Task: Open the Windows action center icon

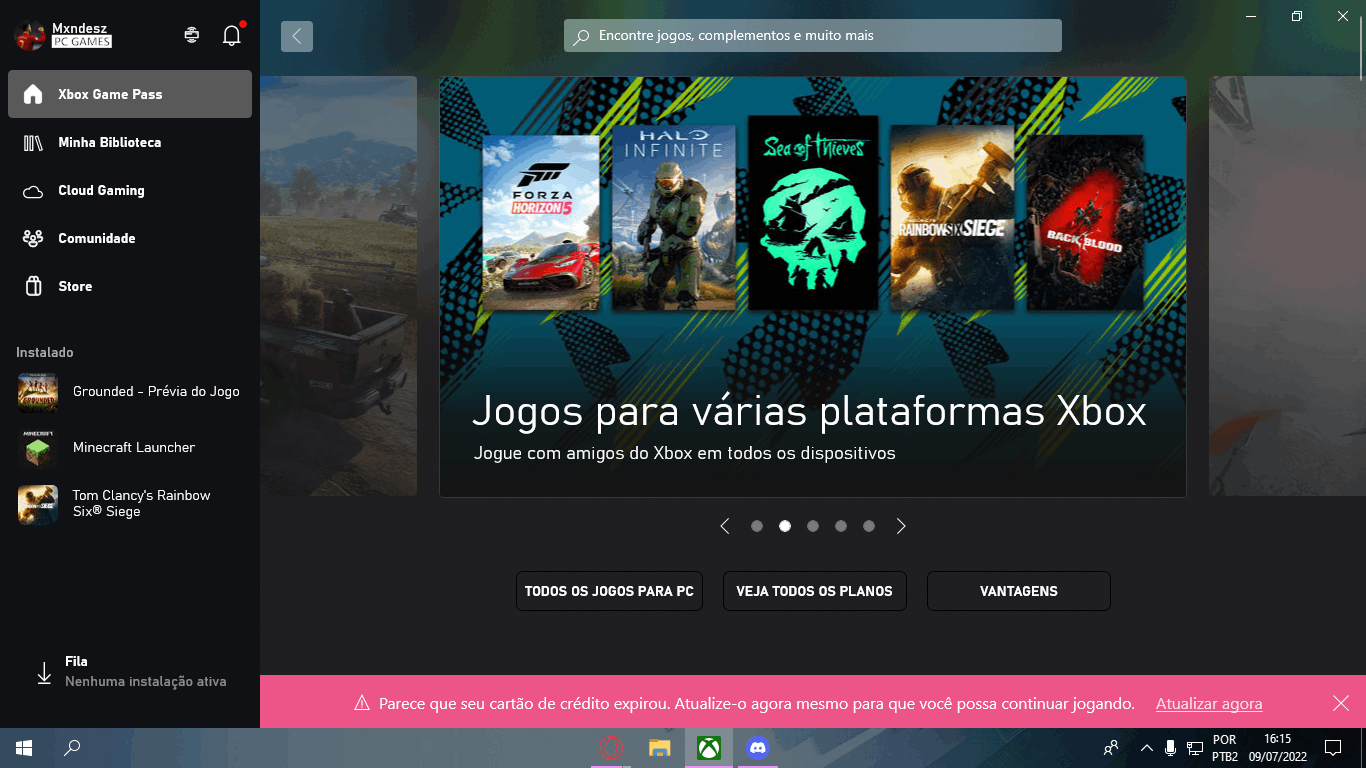Action: tap(1333, 748)
